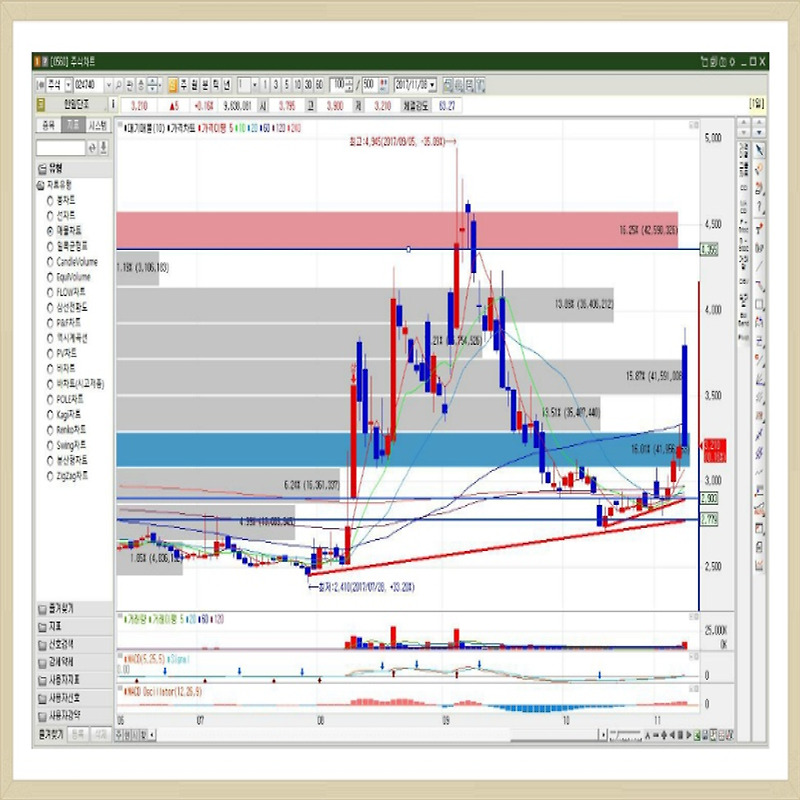Click the download arrow icon beside search box
Image resolution: width=800 pixels, height=800 pixels.
point(103,148)
